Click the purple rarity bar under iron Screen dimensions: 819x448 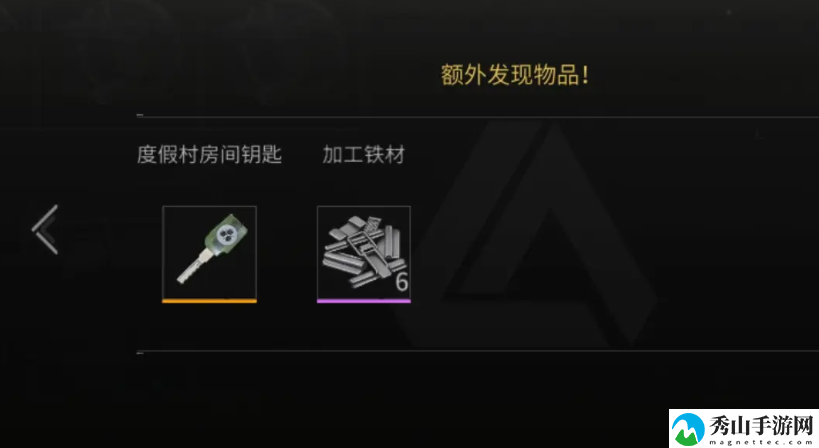coord(364,301)
